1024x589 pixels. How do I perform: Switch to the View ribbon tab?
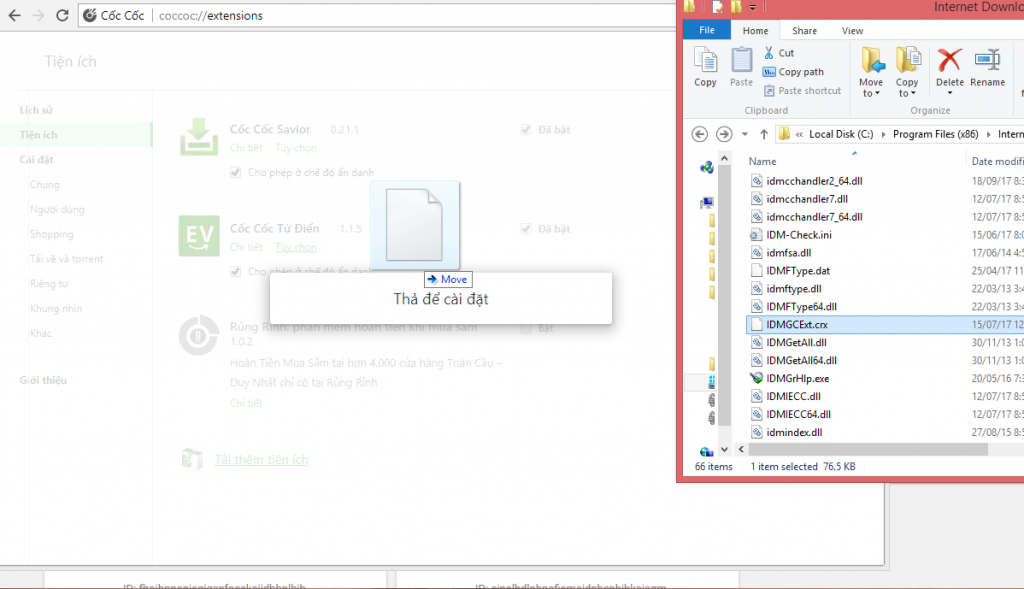(852, 31)
